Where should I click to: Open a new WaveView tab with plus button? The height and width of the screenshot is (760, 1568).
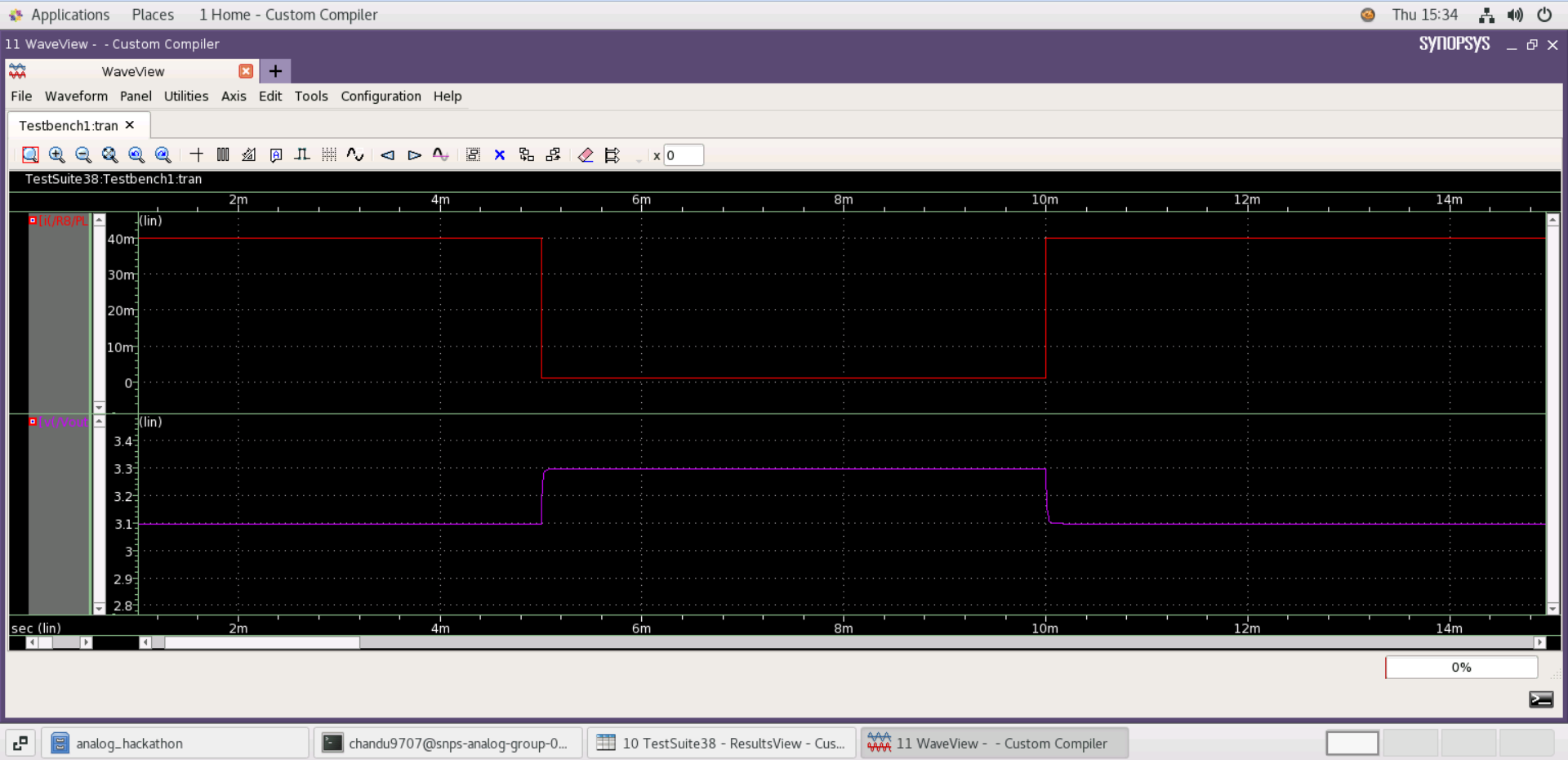pyautogui.click(x=274, y=71)
